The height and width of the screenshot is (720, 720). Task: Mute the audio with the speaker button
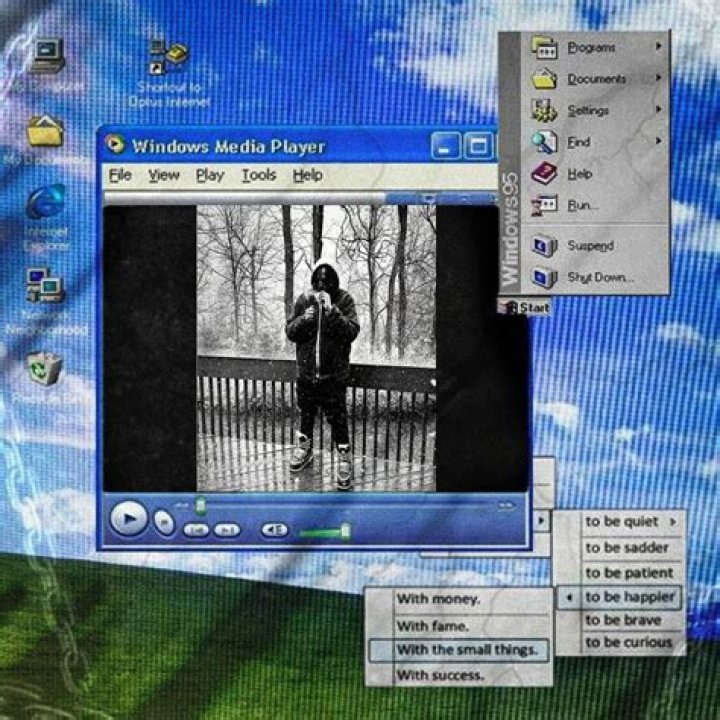point(275,530)
